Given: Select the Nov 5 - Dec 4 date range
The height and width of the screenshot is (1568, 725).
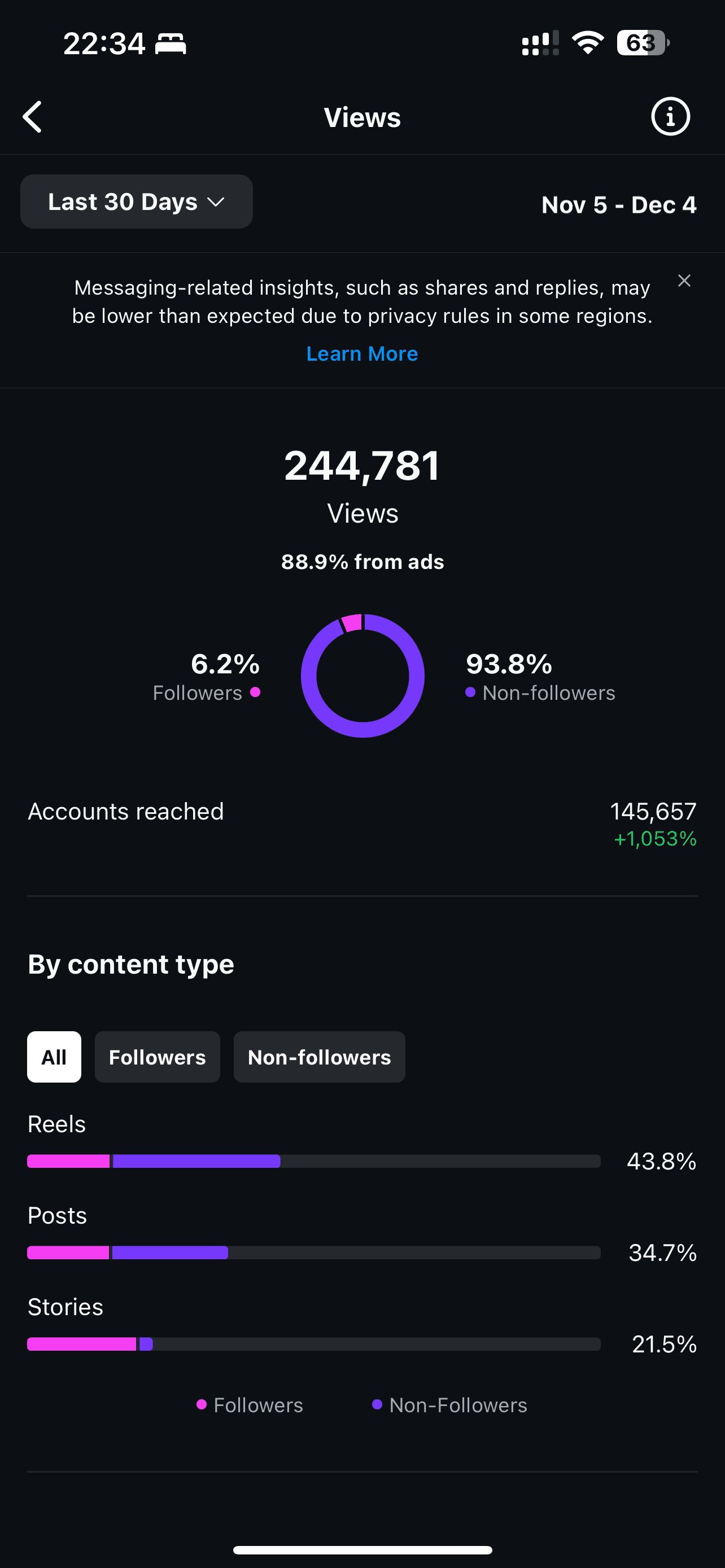Looking at the screenshot, I should pyautogui.click(x=618, y=205).
